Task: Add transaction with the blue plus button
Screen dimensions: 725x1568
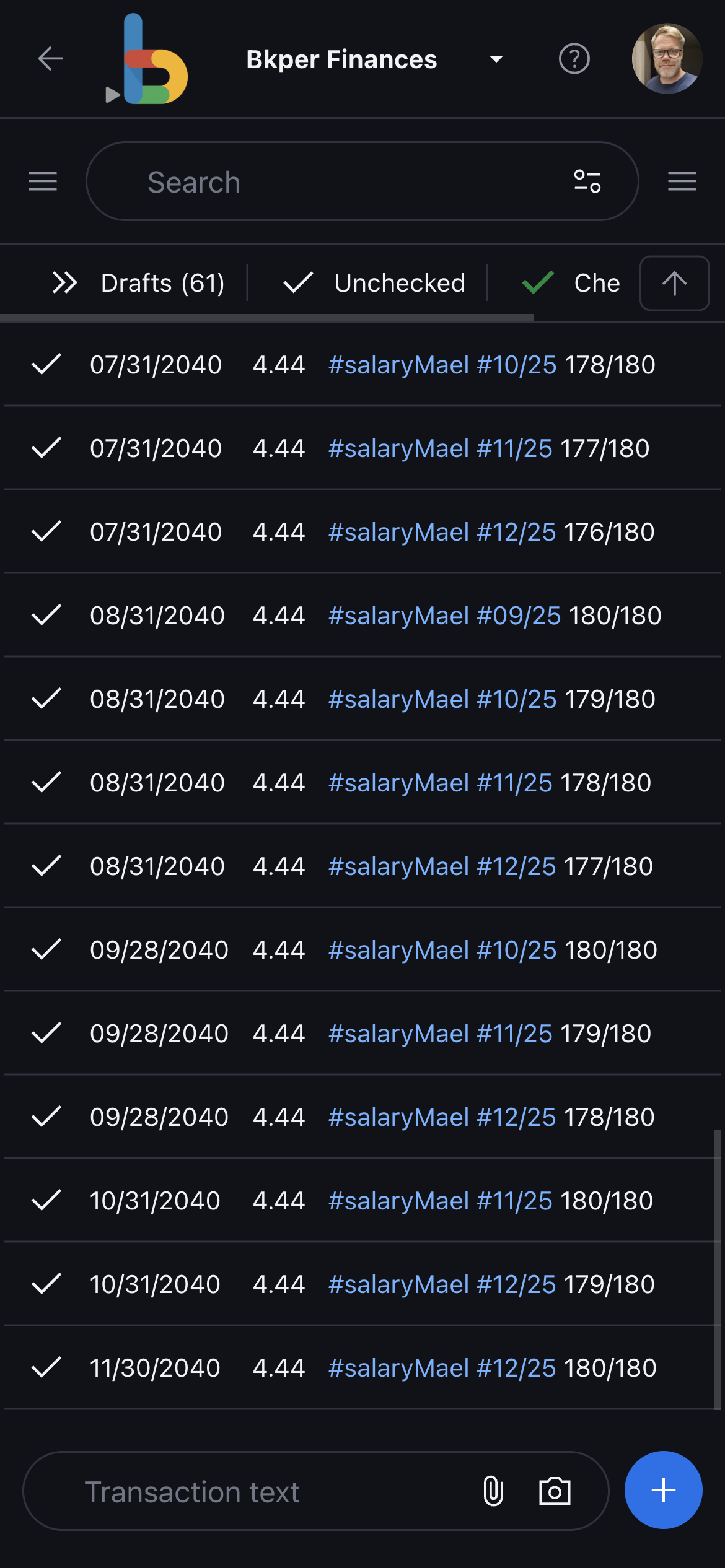Action: (x=664, y=1490)
